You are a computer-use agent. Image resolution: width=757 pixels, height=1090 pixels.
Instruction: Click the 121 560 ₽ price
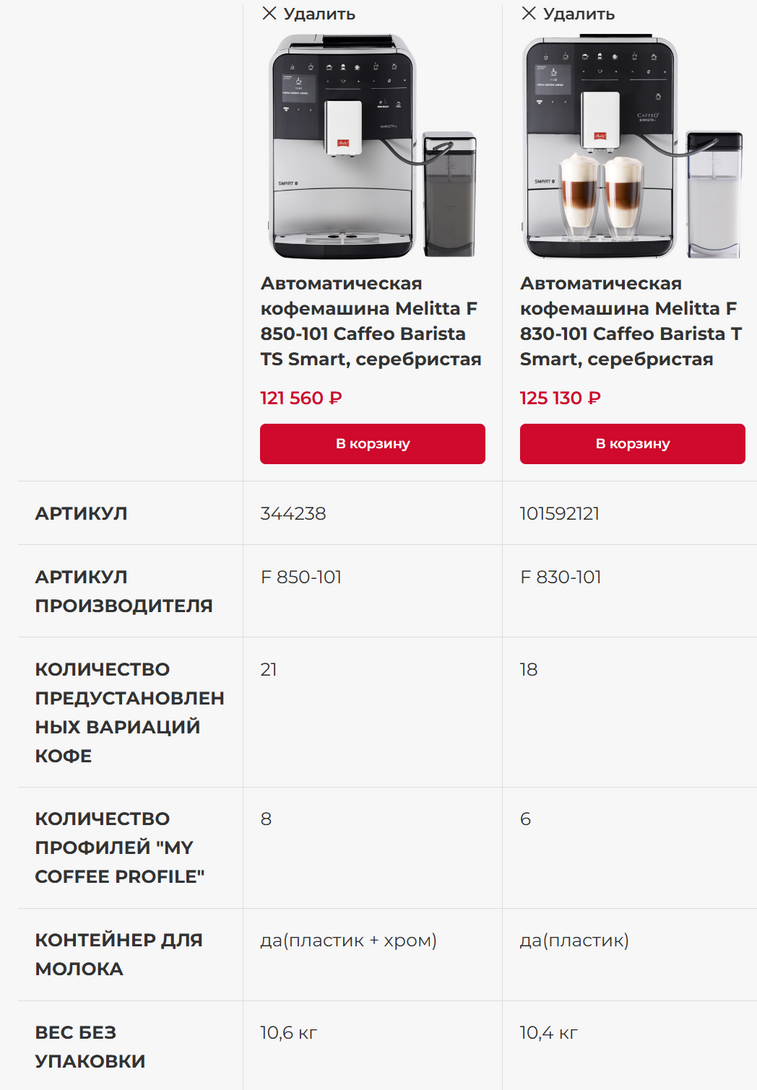(x=301, y=398)
